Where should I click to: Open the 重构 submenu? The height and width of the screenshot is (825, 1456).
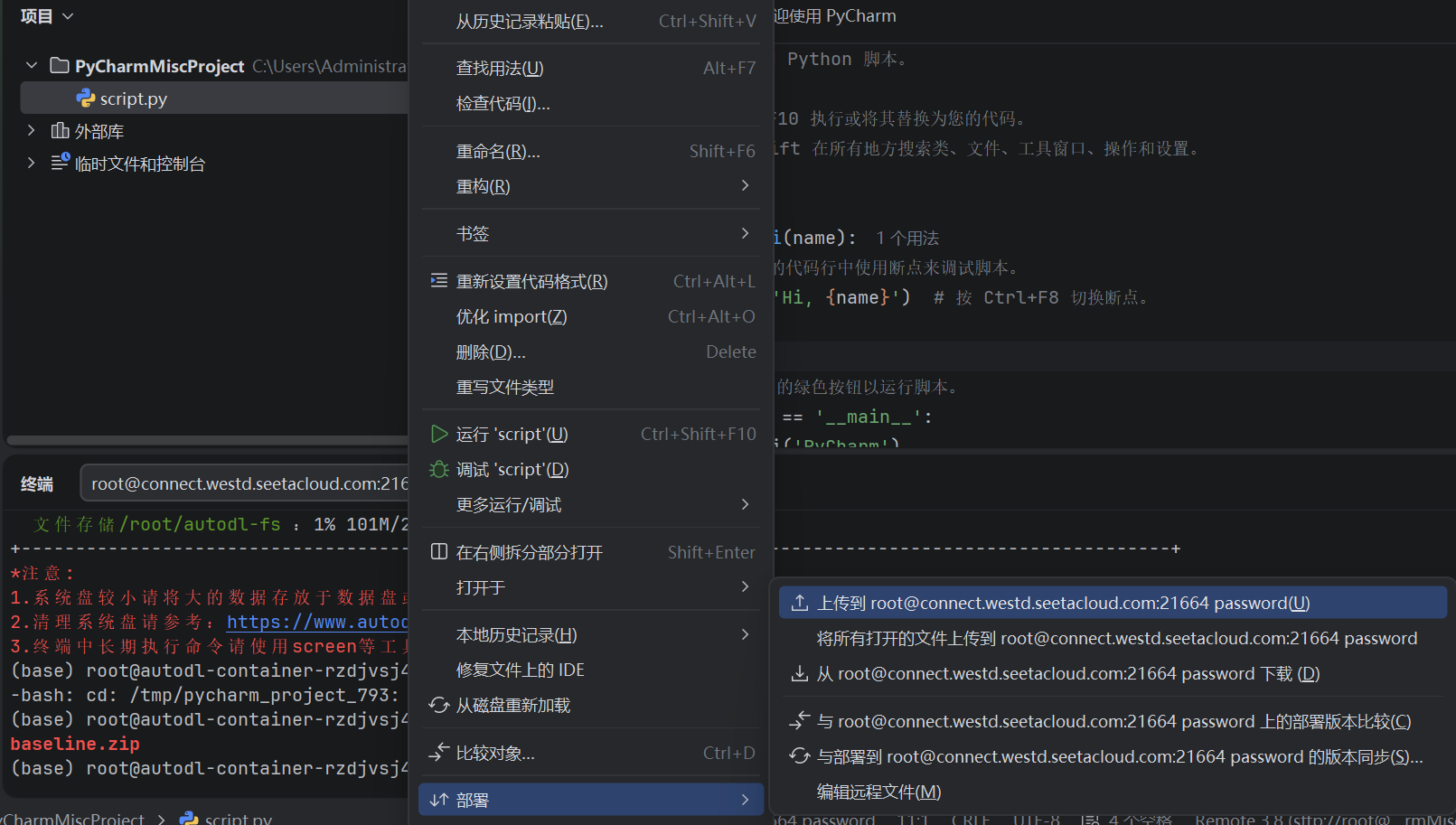[591, 186]
